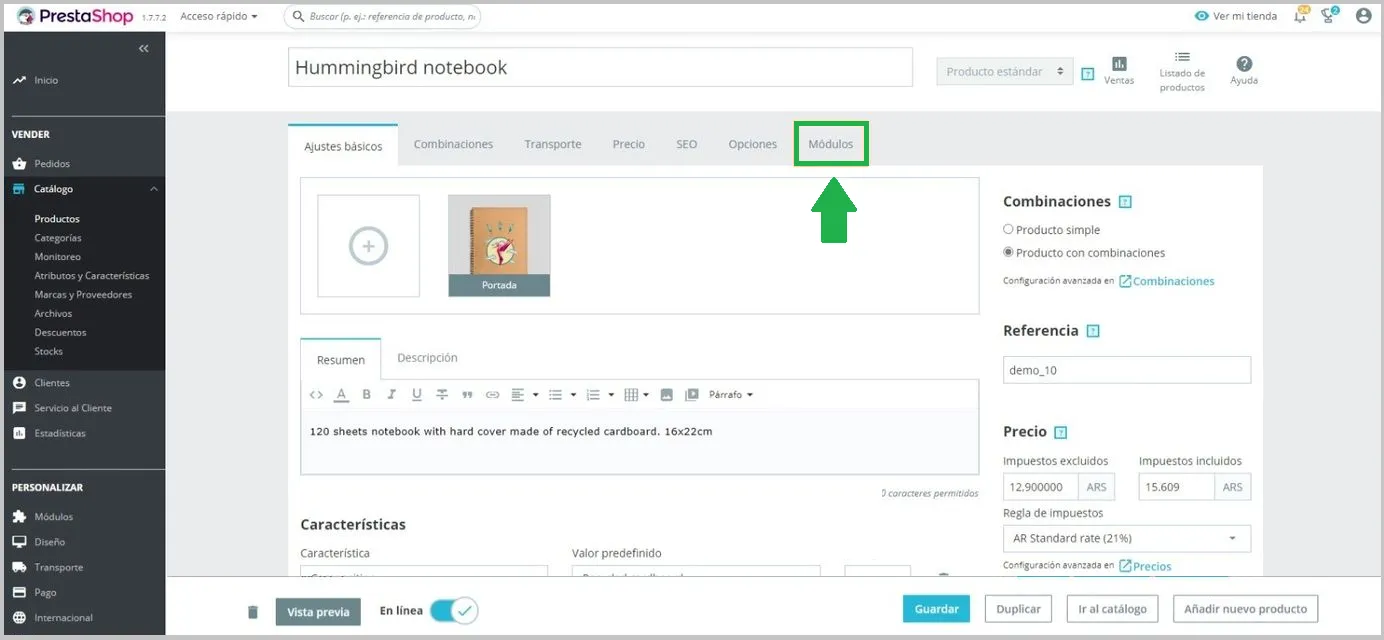Open the Descripción editor tab
This screenshot has height=640, width=1384.
(427, 358)
